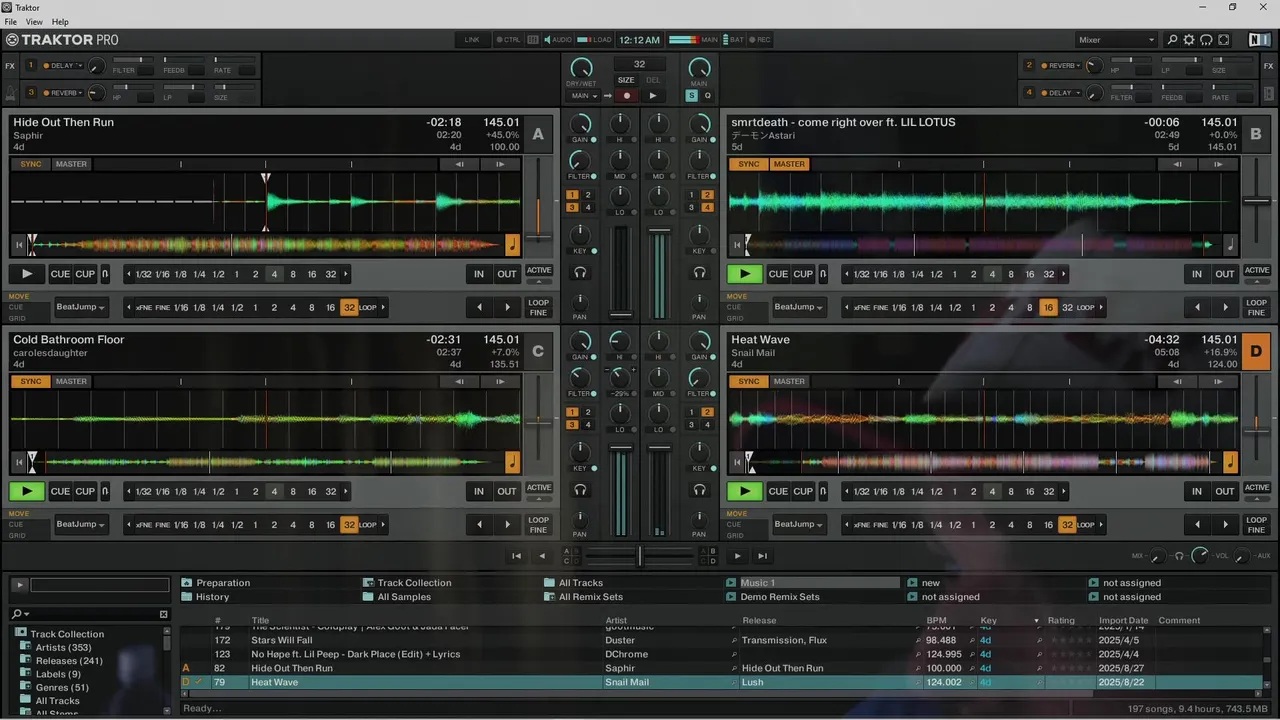Toggle fullscreen icon in header
This screenshot has height=720, width=1280.
pyautogui.click(x=1224, y=40)
